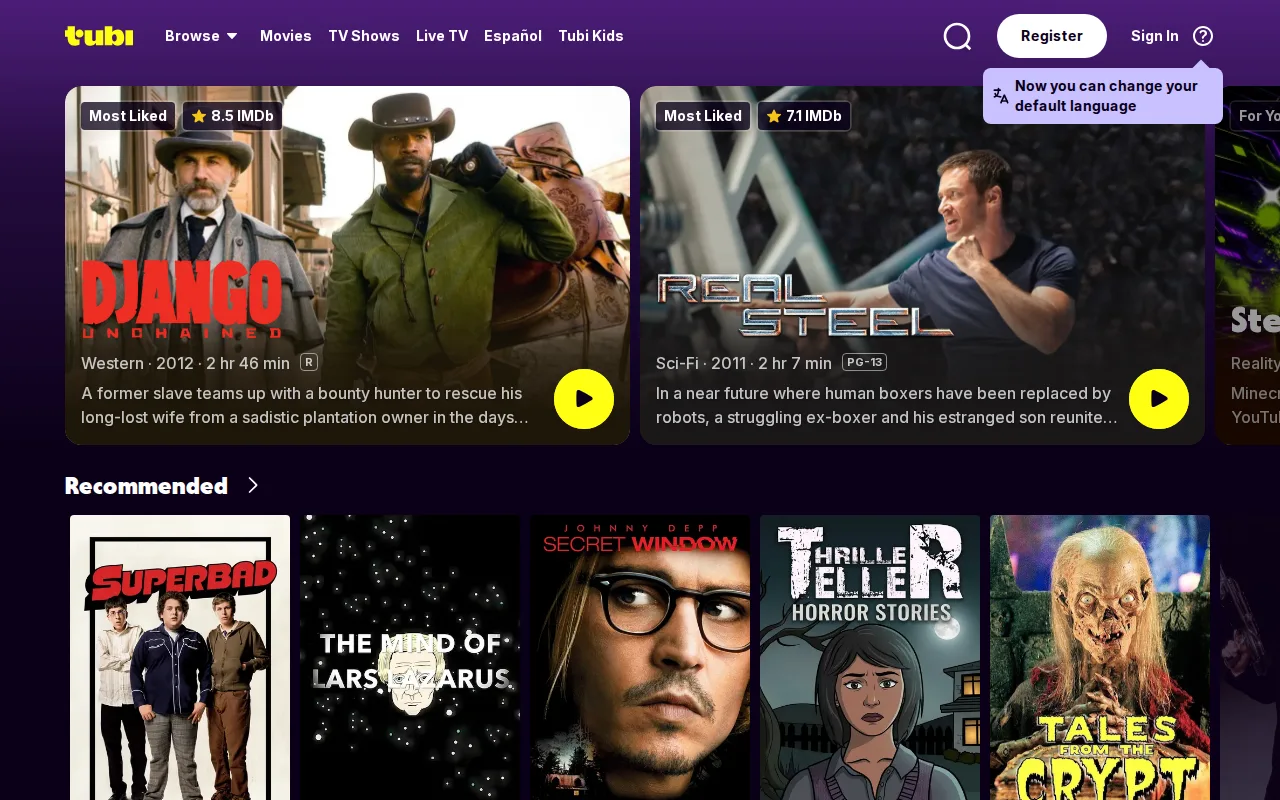Click the language translate icon in the tooltip
This screenshot has width=1280, height=800.
tap(1001, 96)
